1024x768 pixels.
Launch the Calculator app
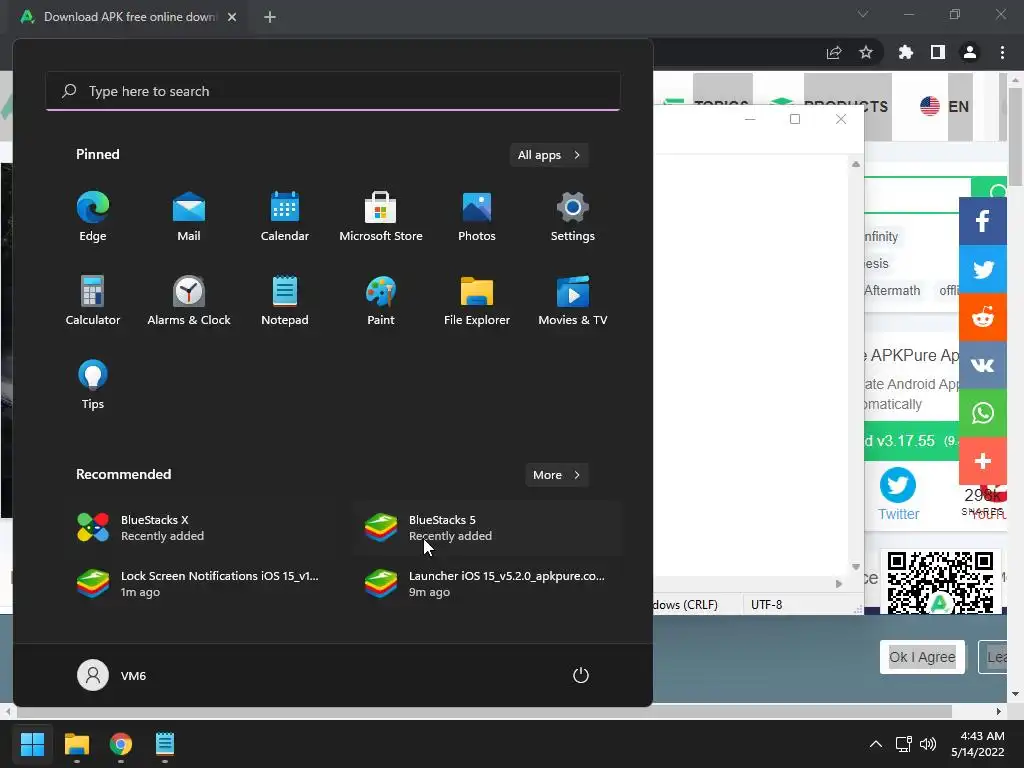pos(93,300)
